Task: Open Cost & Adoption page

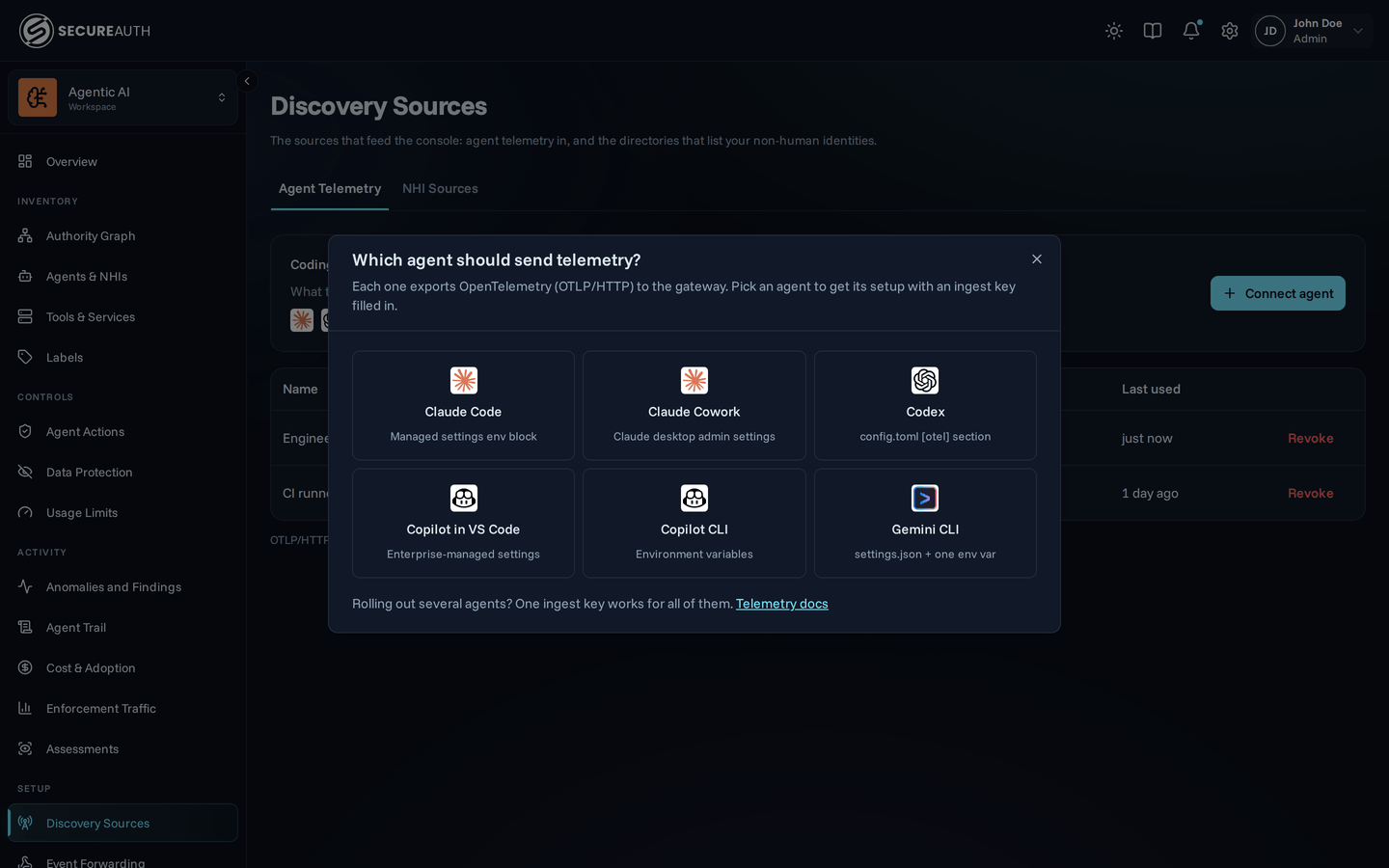Action: [123, 667]
